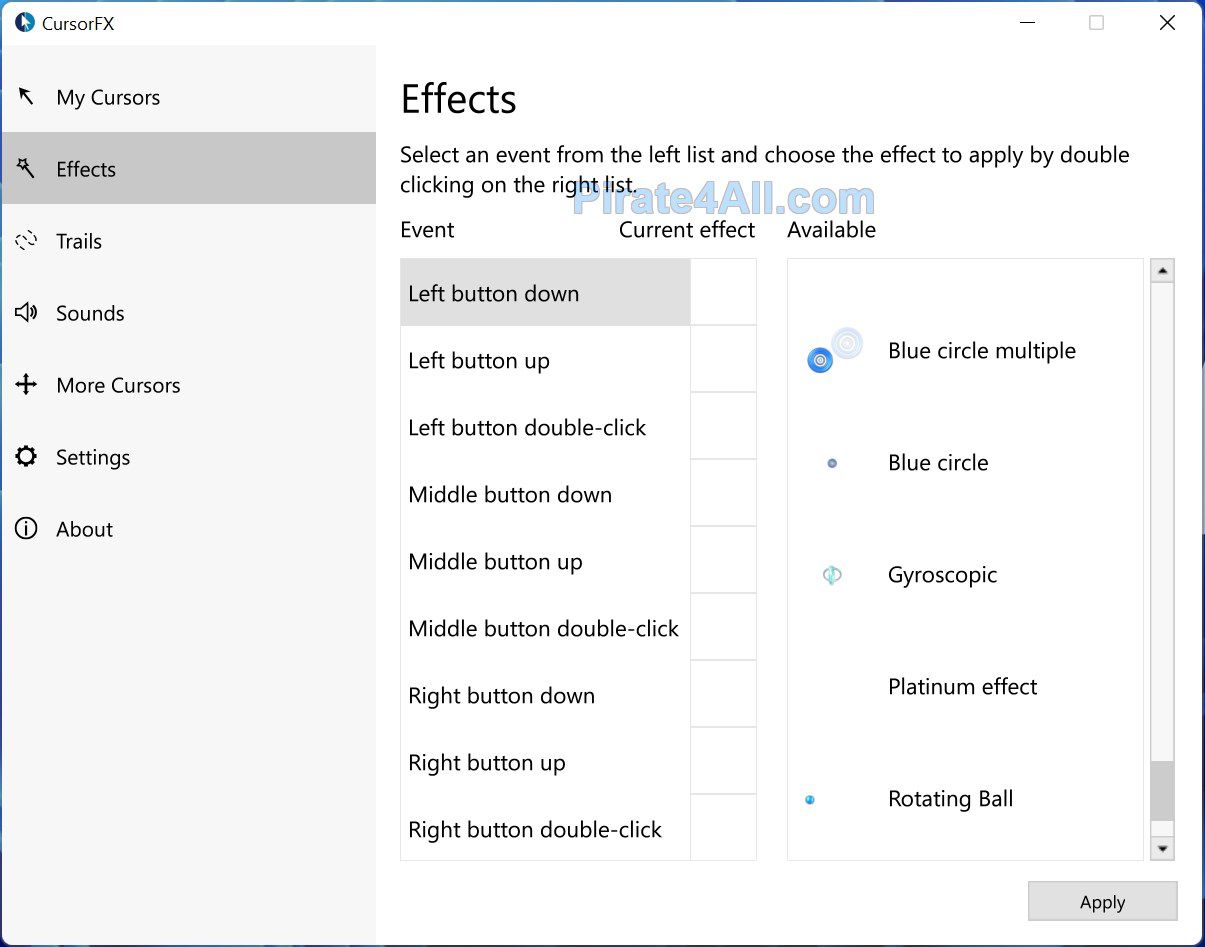This screenshot has height=947, width=1205.
Task: Click the Sounds speaker icon
Action: [26, 313]
